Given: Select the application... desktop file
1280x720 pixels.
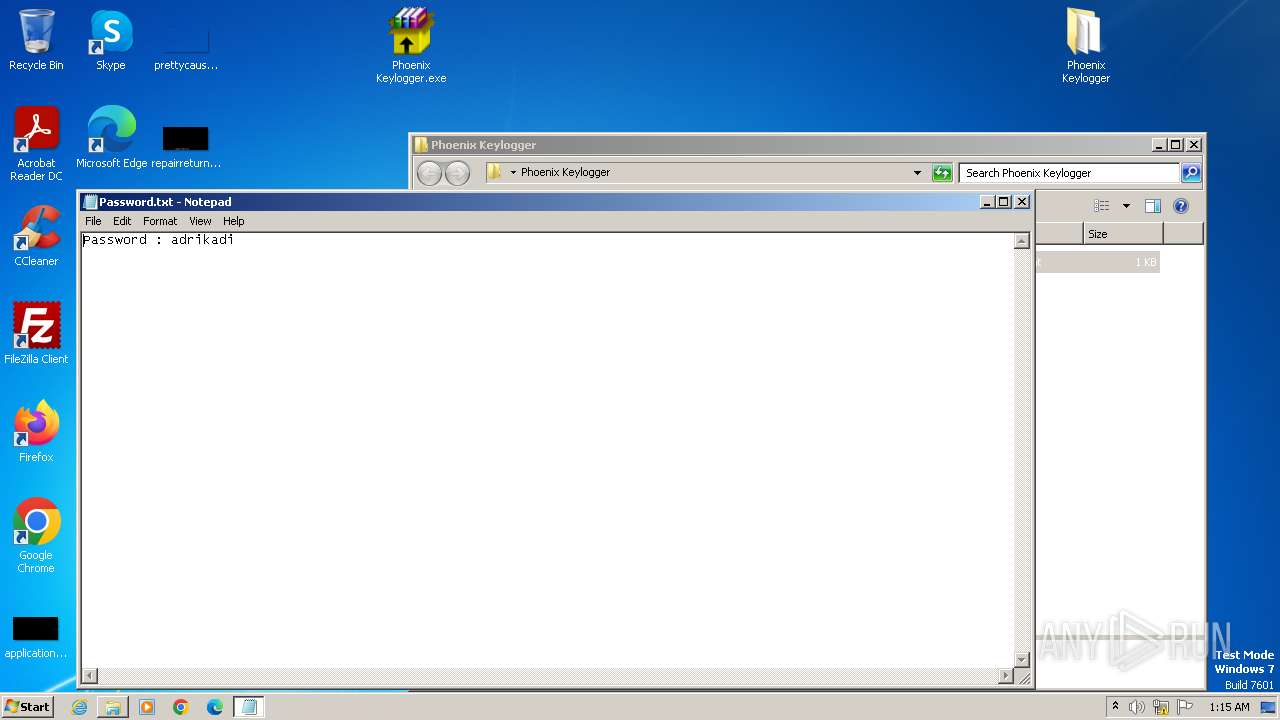Looking at the screenshot, I should point(36,638).
